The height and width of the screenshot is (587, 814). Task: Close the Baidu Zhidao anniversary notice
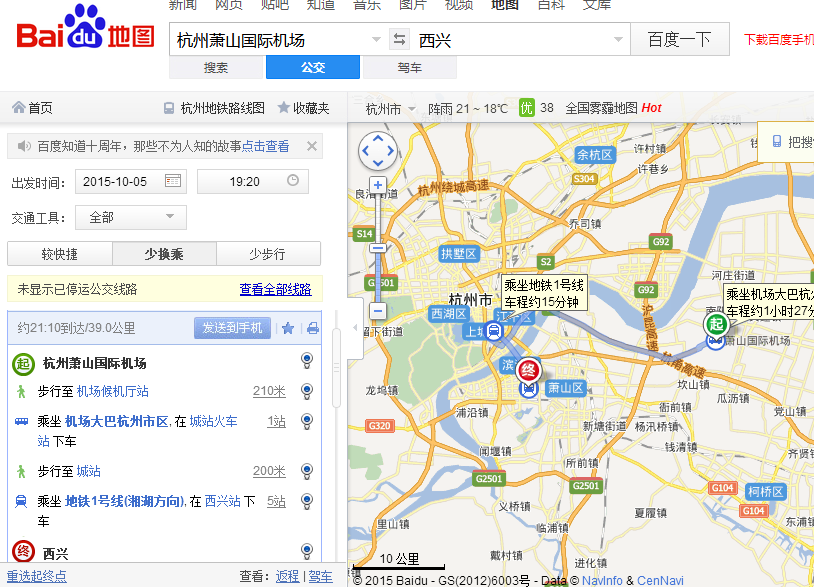pos(311,146)
